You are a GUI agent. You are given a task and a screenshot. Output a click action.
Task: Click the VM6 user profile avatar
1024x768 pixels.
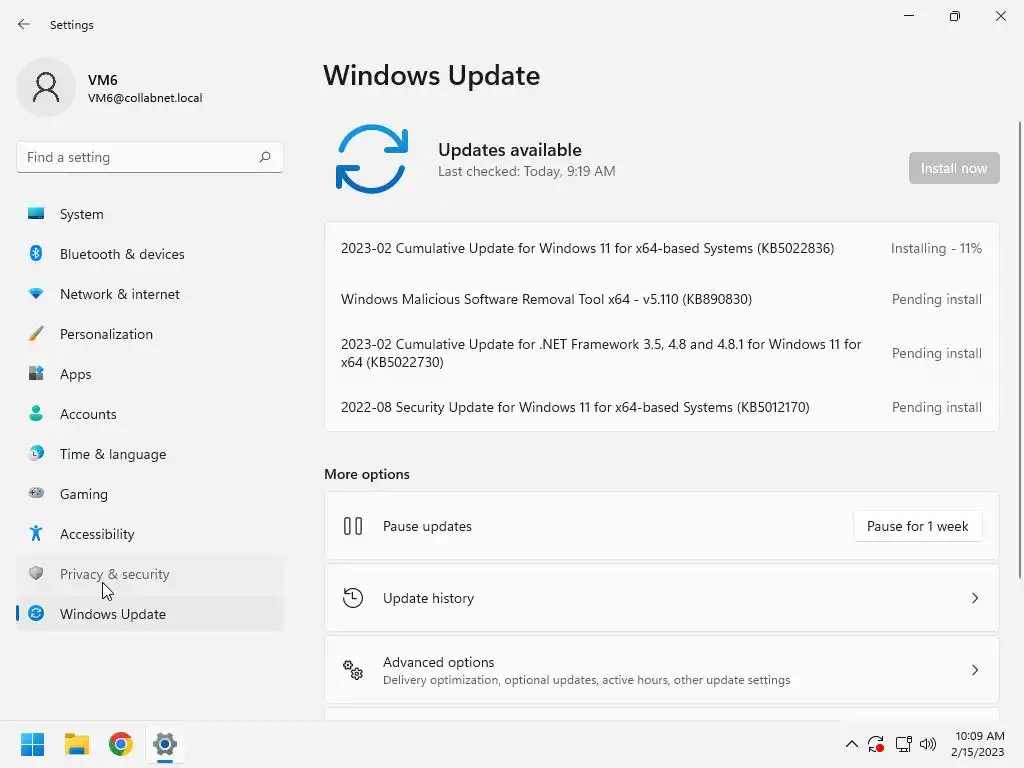pyautogui.click(x=46, y=87)
